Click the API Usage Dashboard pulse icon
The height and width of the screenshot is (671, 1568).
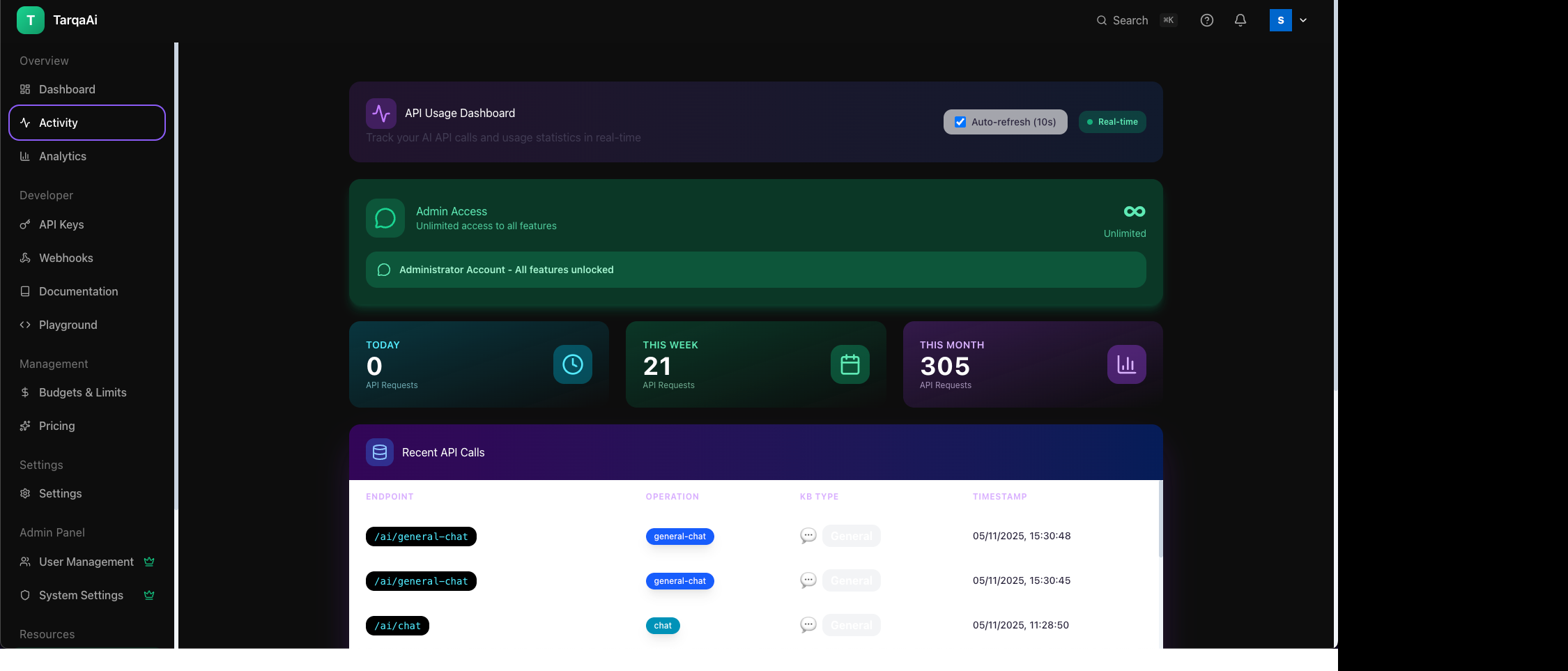click(381, 114)
